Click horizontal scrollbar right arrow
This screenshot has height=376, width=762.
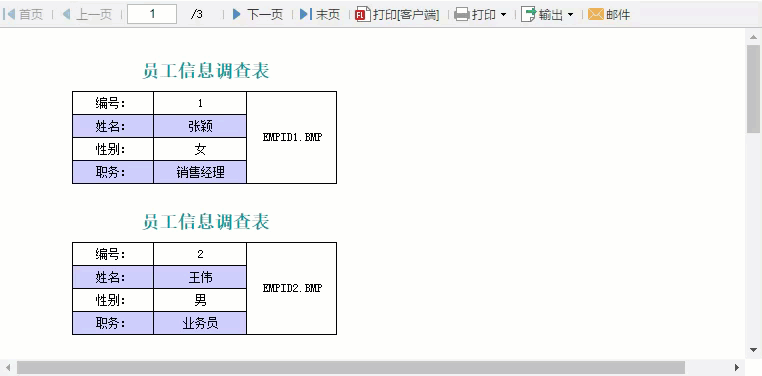coord(737,367)
